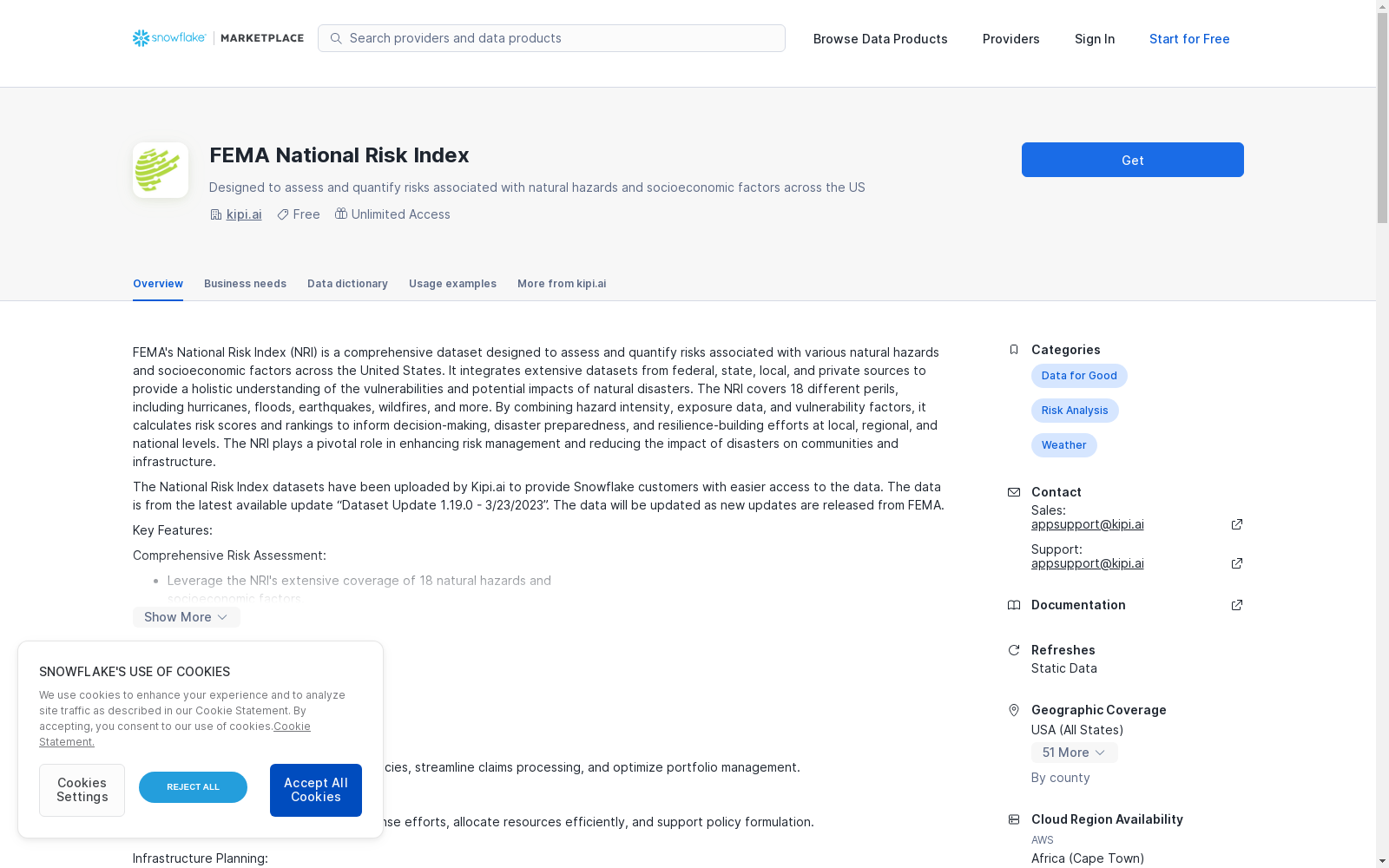Click the Unlimited Access gift icon
Viewport: 1389px width, 868px height.
point(341,214)
